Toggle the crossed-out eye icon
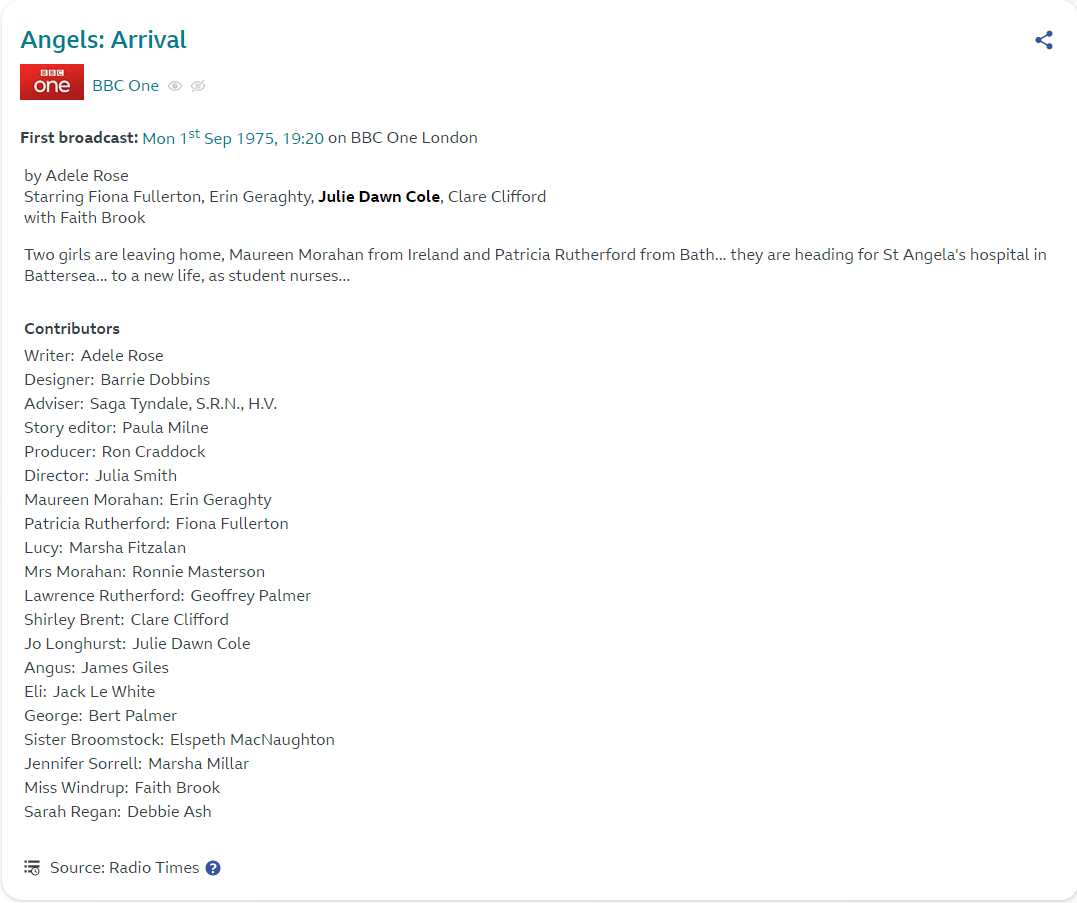Screen dimensions: 1077x903 tap(198, 86)
